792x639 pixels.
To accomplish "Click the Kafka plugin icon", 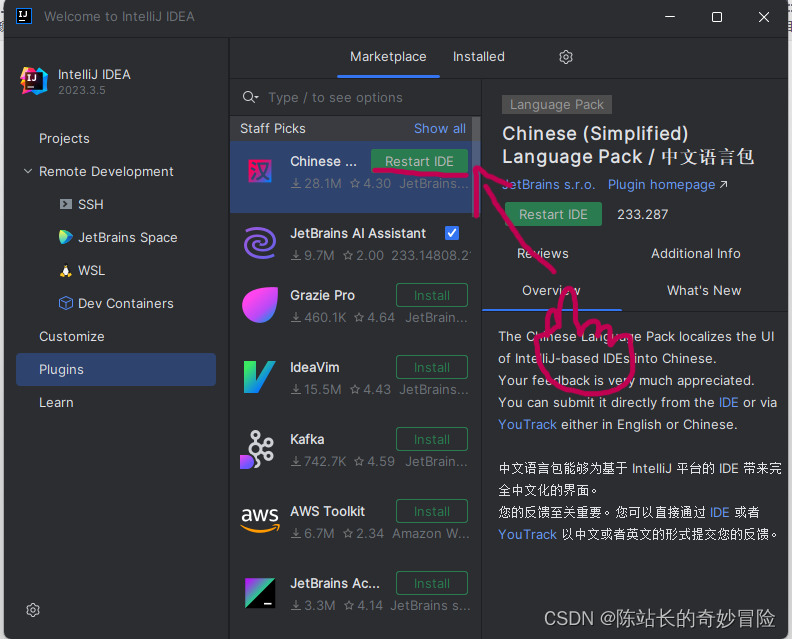I will coord(257,449).
